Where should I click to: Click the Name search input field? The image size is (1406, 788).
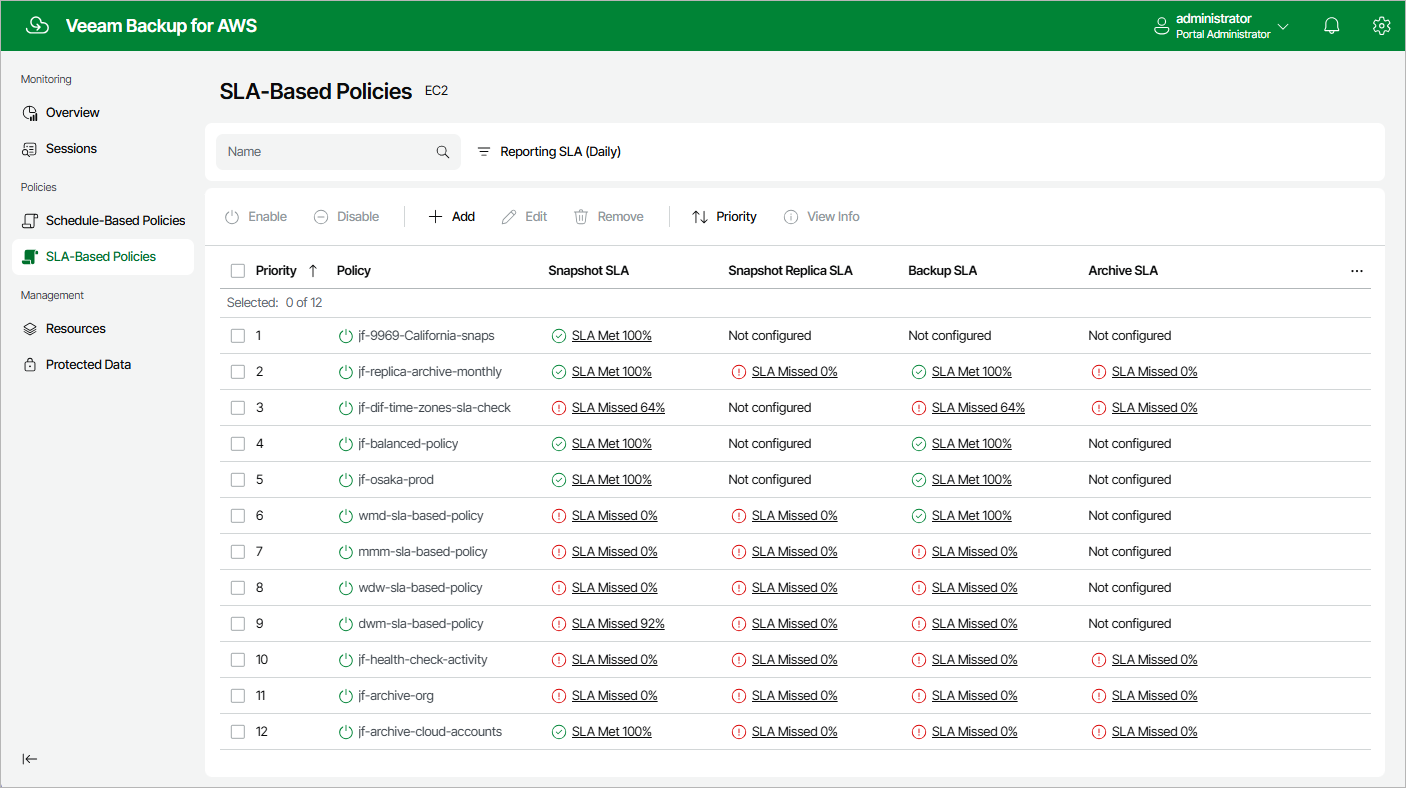click(x=325, y=152)
